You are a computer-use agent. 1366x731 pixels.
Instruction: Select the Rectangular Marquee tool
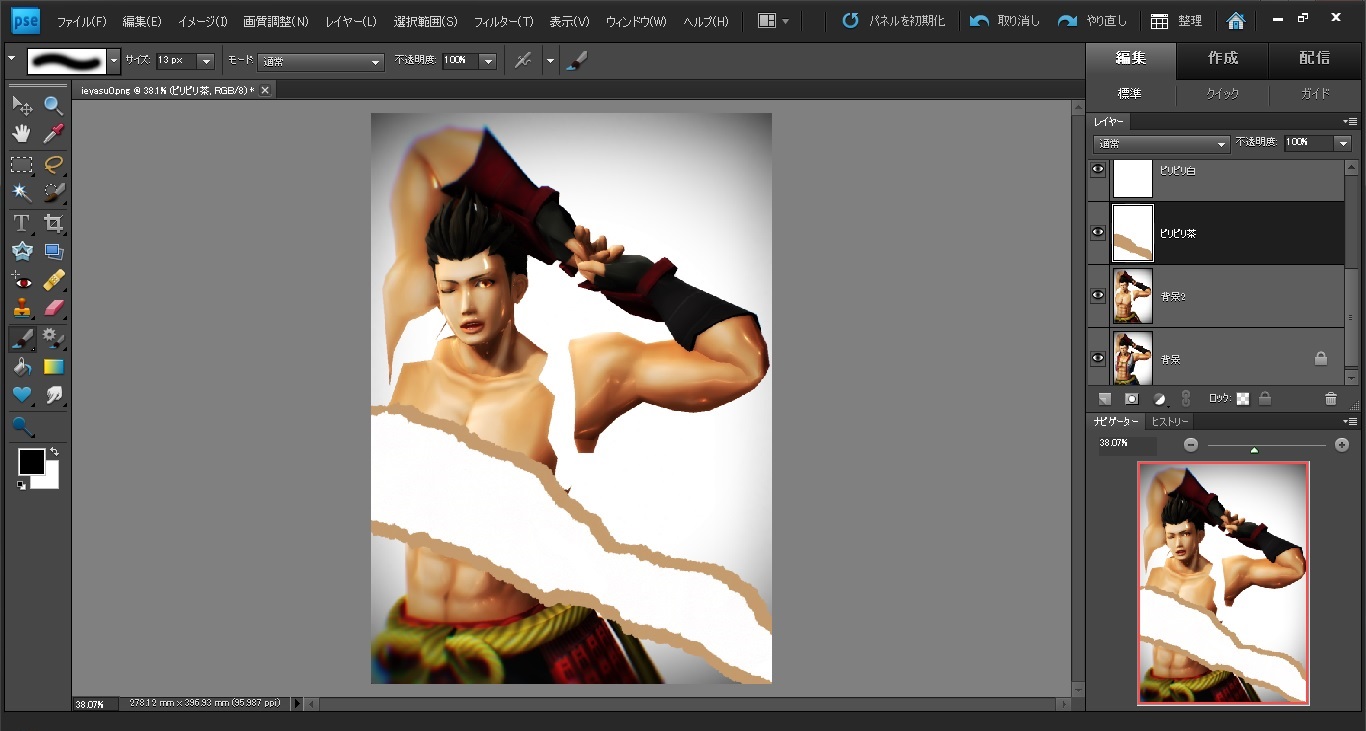pos(21,164)
